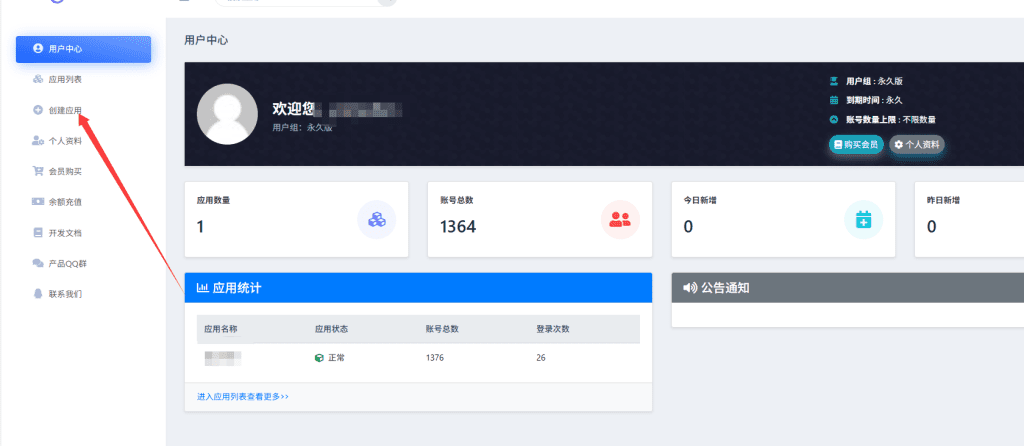Click the 公告通知 panel header
The width and height of the screenshot is (1024, 446).
(x=848, y=288)
